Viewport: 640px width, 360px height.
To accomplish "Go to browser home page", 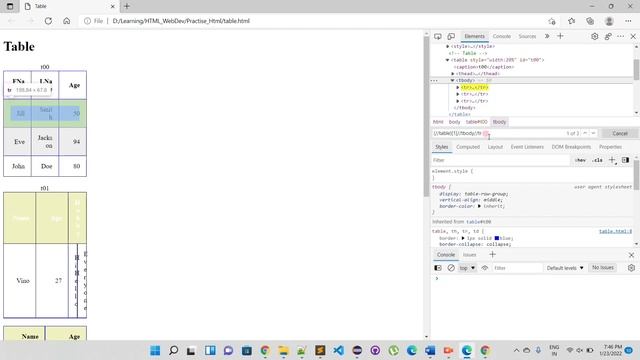I will coord(67,21).
